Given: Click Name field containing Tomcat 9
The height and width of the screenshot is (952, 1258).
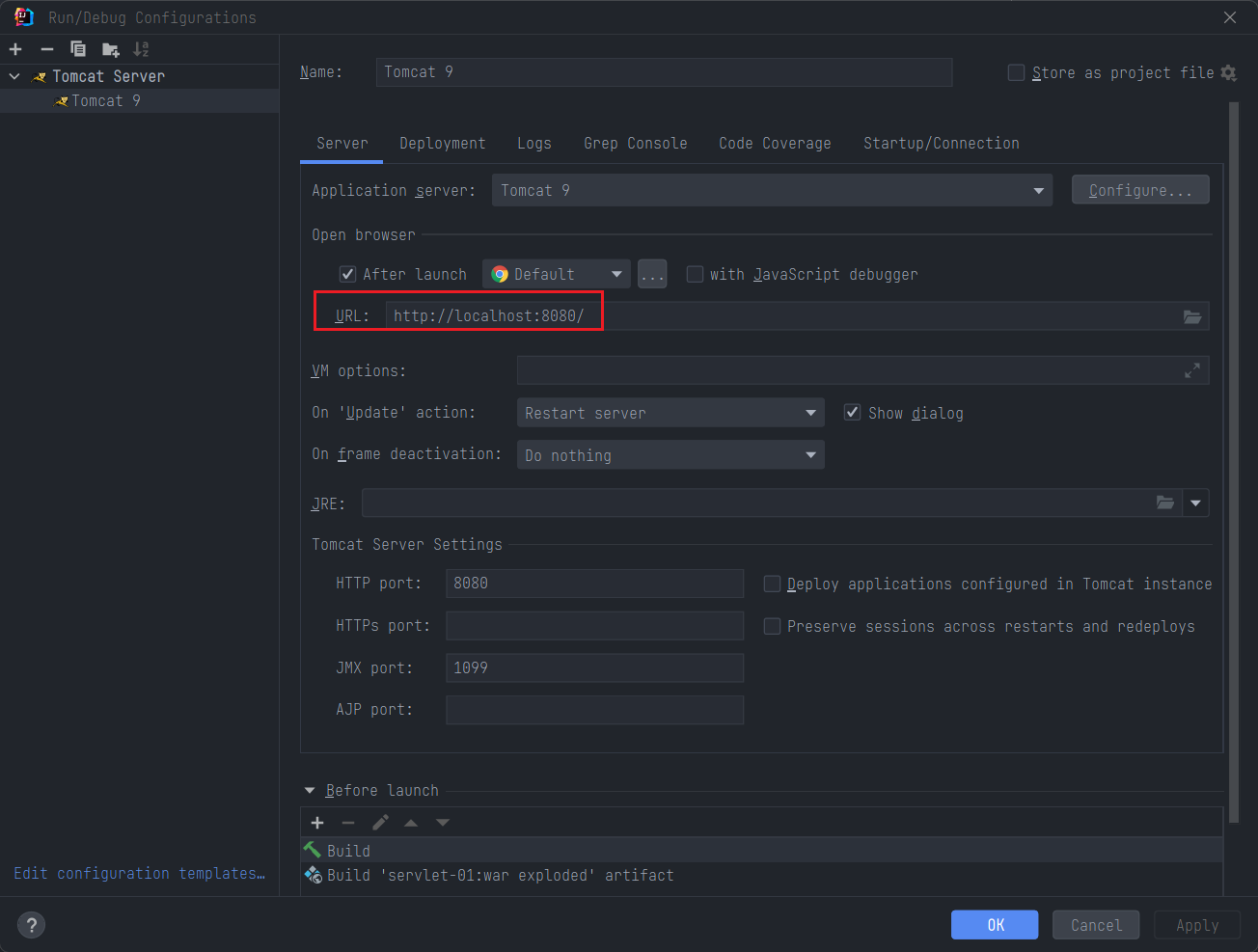Looking at the screenshot, I should [x=664, y=72].
